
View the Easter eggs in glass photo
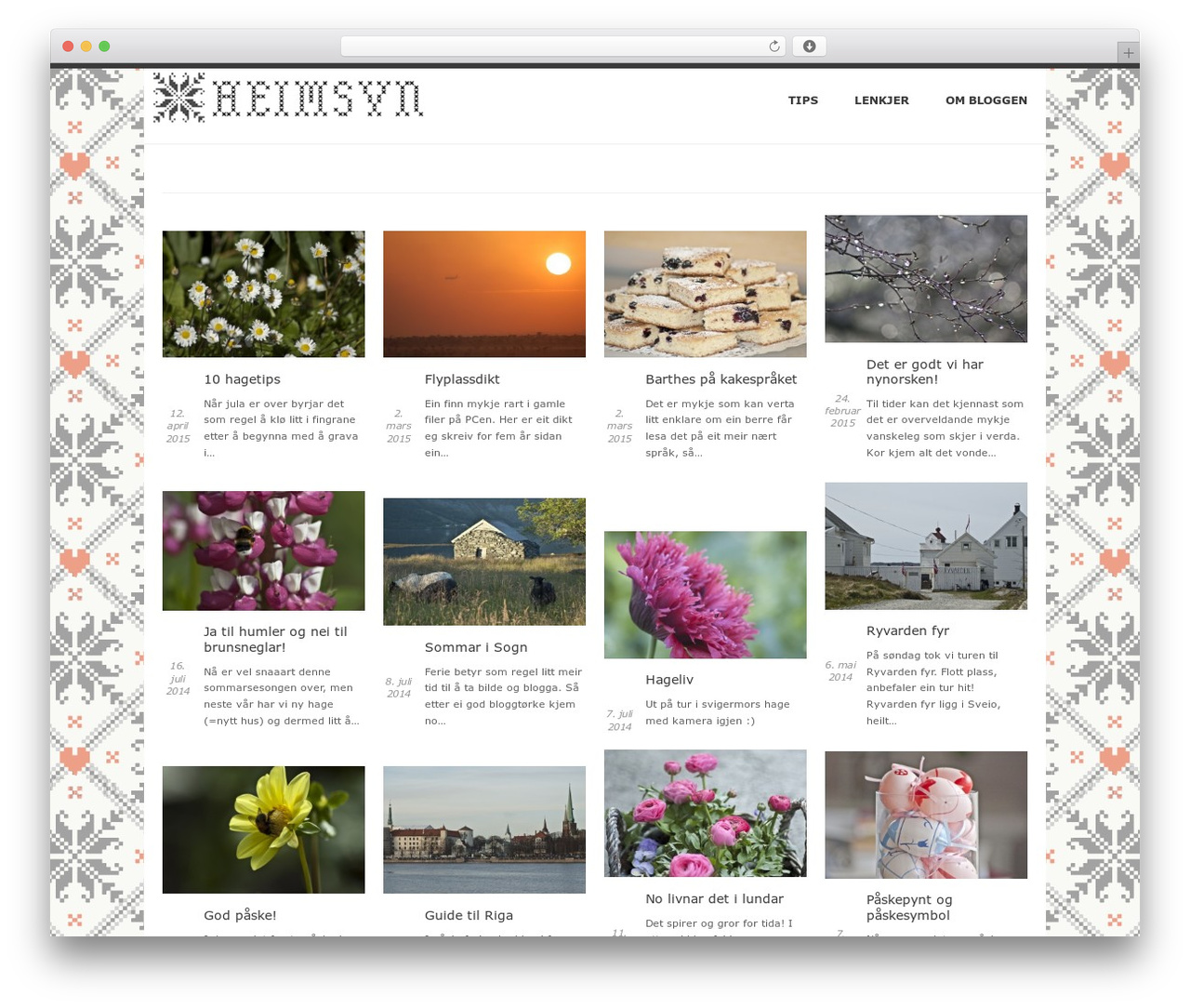(926, 815)
